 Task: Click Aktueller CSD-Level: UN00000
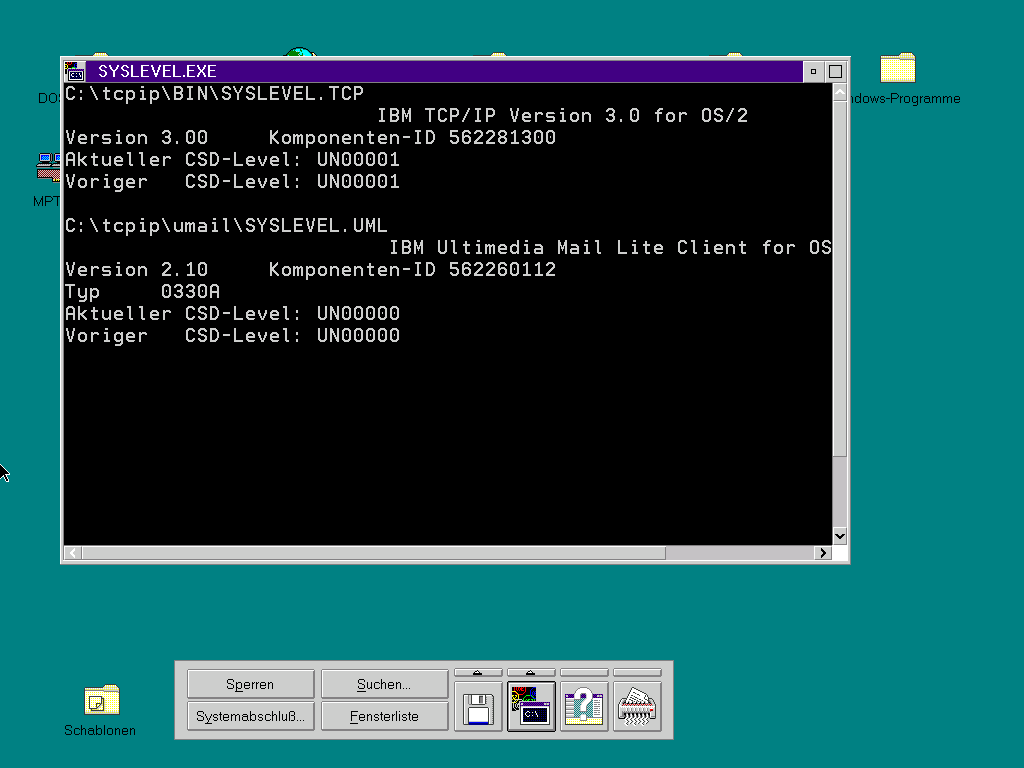(232, 314)
